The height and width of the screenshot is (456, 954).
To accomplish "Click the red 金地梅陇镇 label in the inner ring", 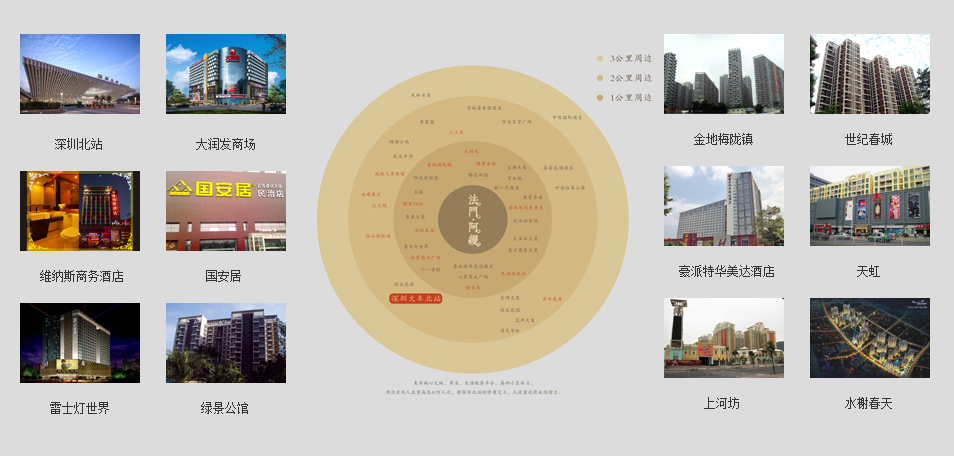I will [x=439, y=165].
